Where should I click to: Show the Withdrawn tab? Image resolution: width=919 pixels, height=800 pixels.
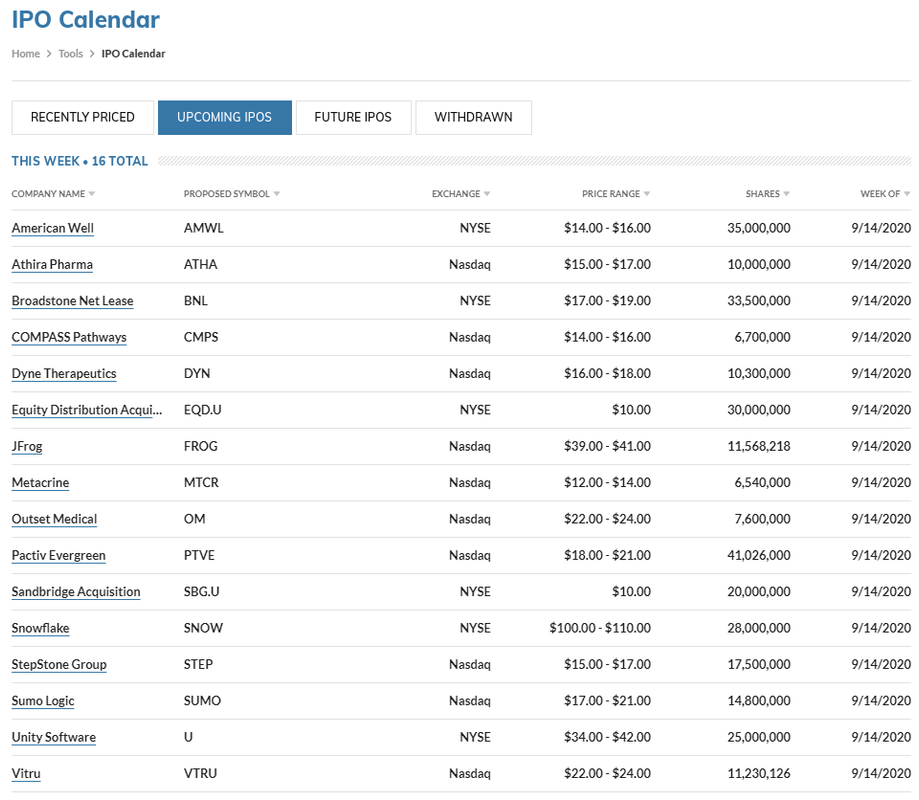(x=474, y=117)
